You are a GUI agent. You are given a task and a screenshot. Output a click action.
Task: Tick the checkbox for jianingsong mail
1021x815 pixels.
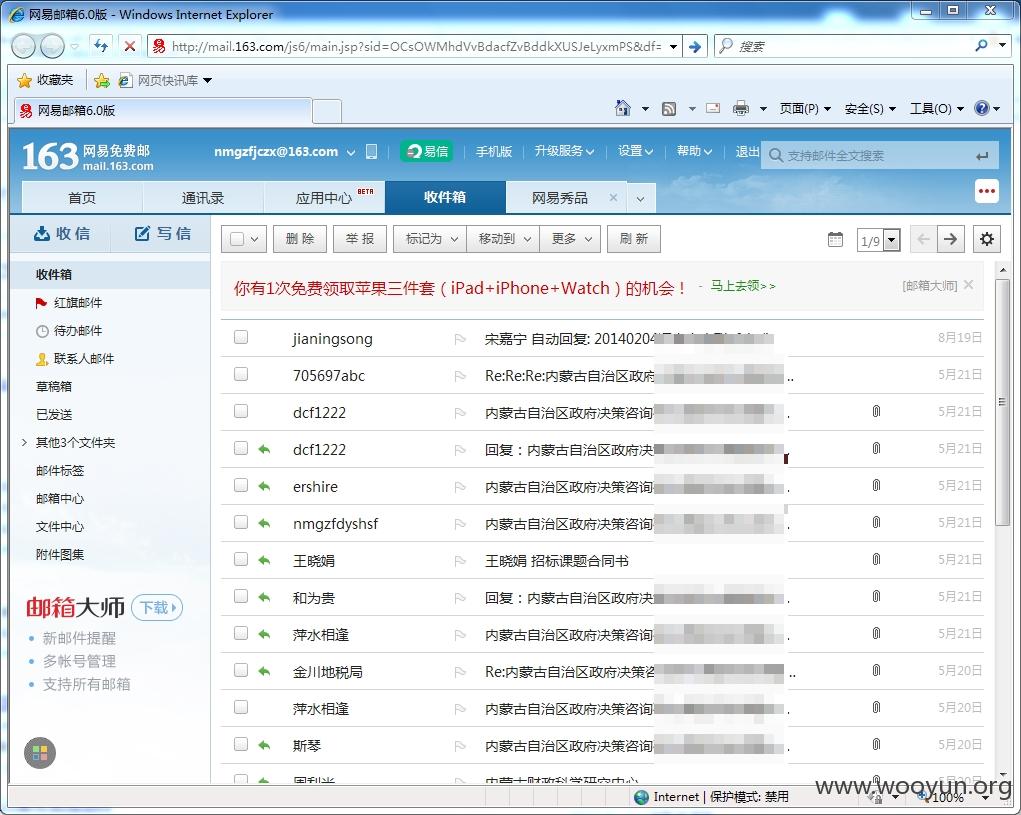tap(241, 337)
